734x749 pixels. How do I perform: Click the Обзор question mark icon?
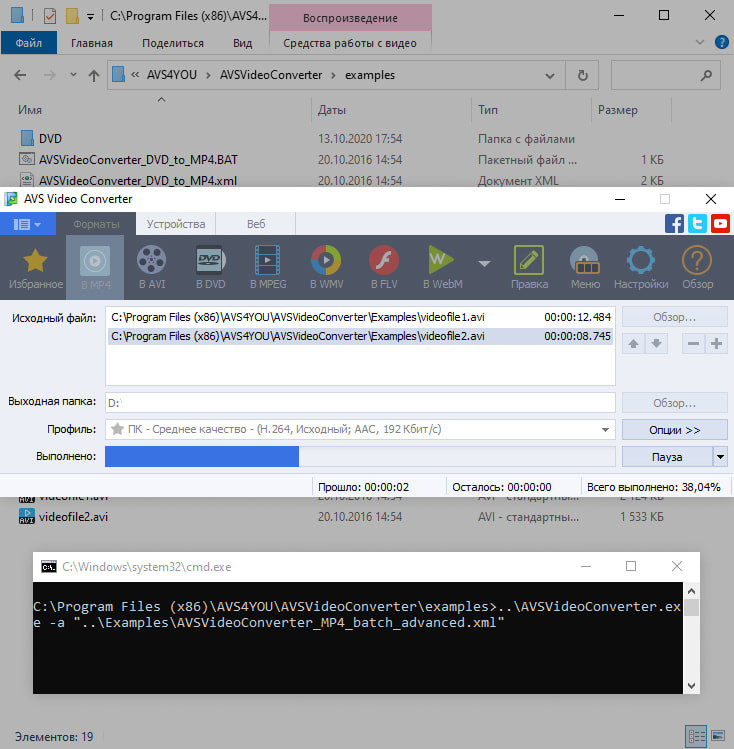click(x=697, y=268)
